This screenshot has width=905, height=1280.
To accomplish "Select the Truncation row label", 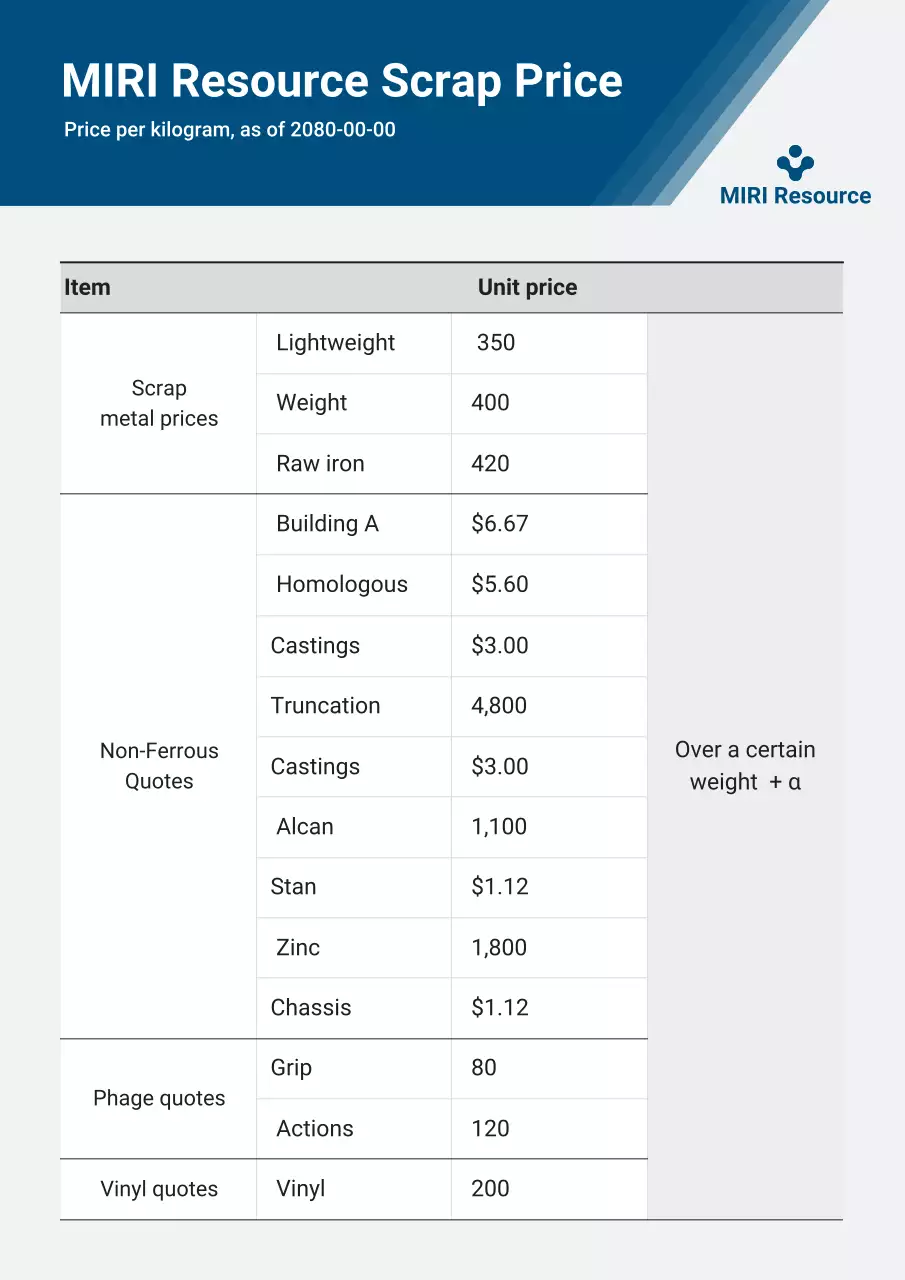I will [325, 706].
